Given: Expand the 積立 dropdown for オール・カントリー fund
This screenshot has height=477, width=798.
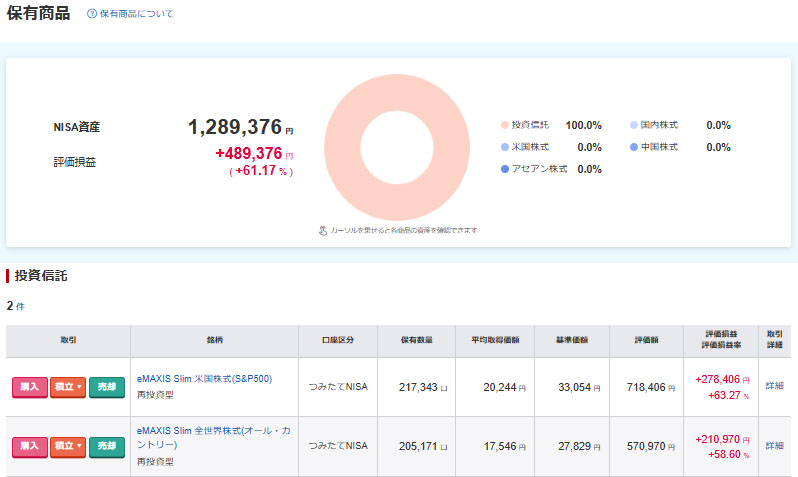Looking at the screenshot, I should tap(67, 445).
